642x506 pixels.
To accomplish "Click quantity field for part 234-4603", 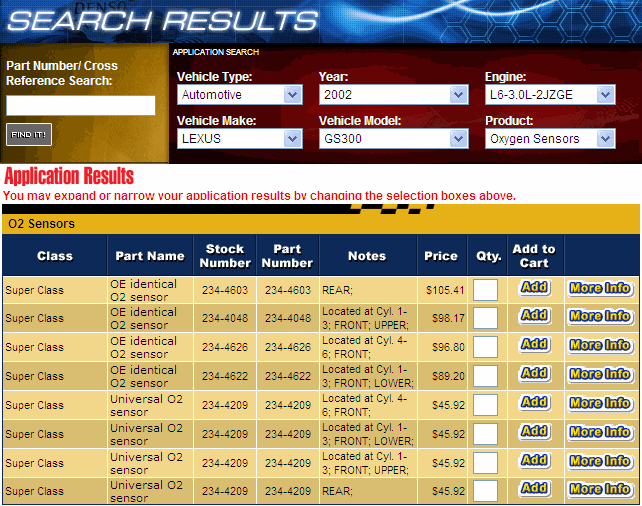I will 485,290.
